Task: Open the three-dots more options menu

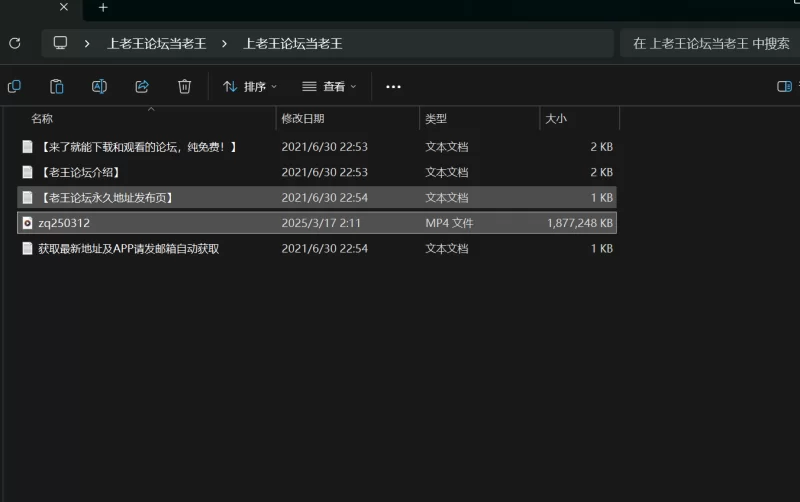Action: tap(393, 87)
